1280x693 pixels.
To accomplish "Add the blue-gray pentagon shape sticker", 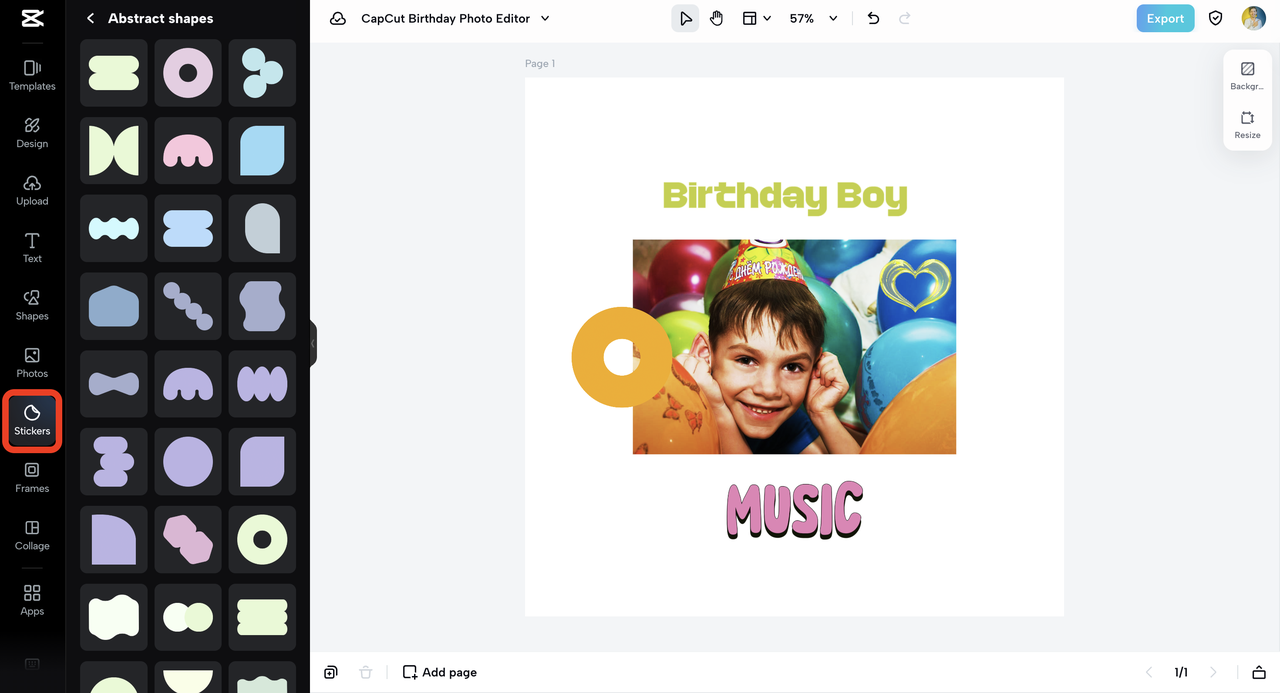I will tap(114, 306).
